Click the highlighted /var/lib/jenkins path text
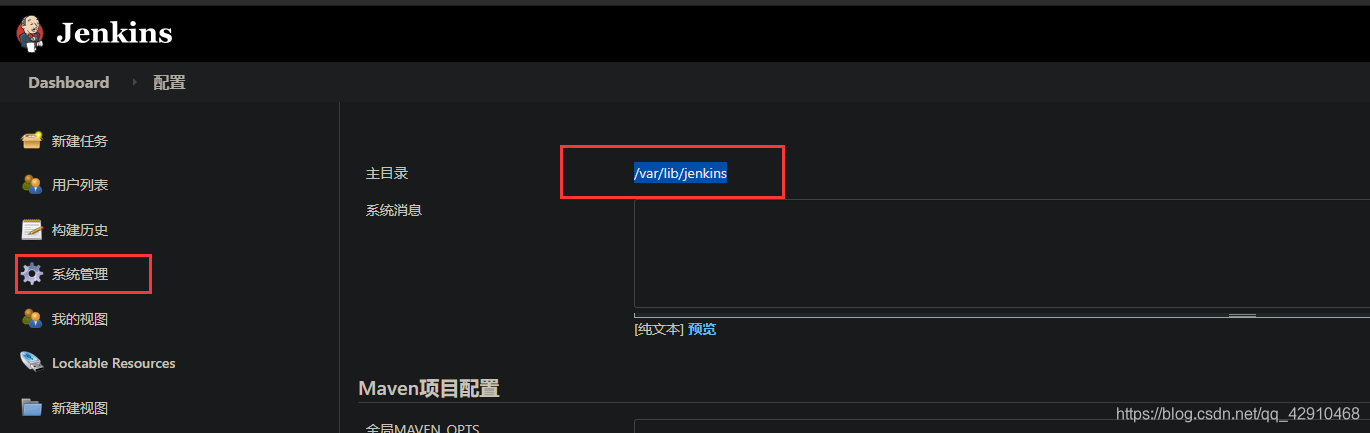Viewport: 1370px width, 433px height. click(681, 173)
